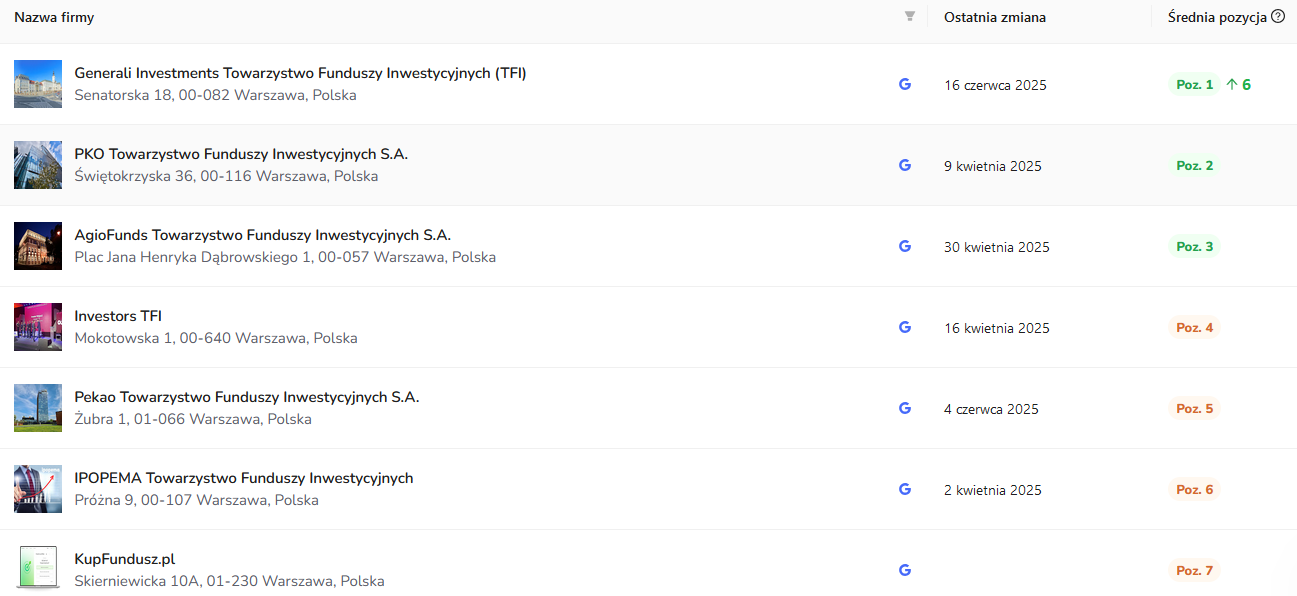Image resolution: width=1297 pixels, height=596 pixels.
Task: Click the Poz. 1 position badge
Action: [x=1194, y=85]
